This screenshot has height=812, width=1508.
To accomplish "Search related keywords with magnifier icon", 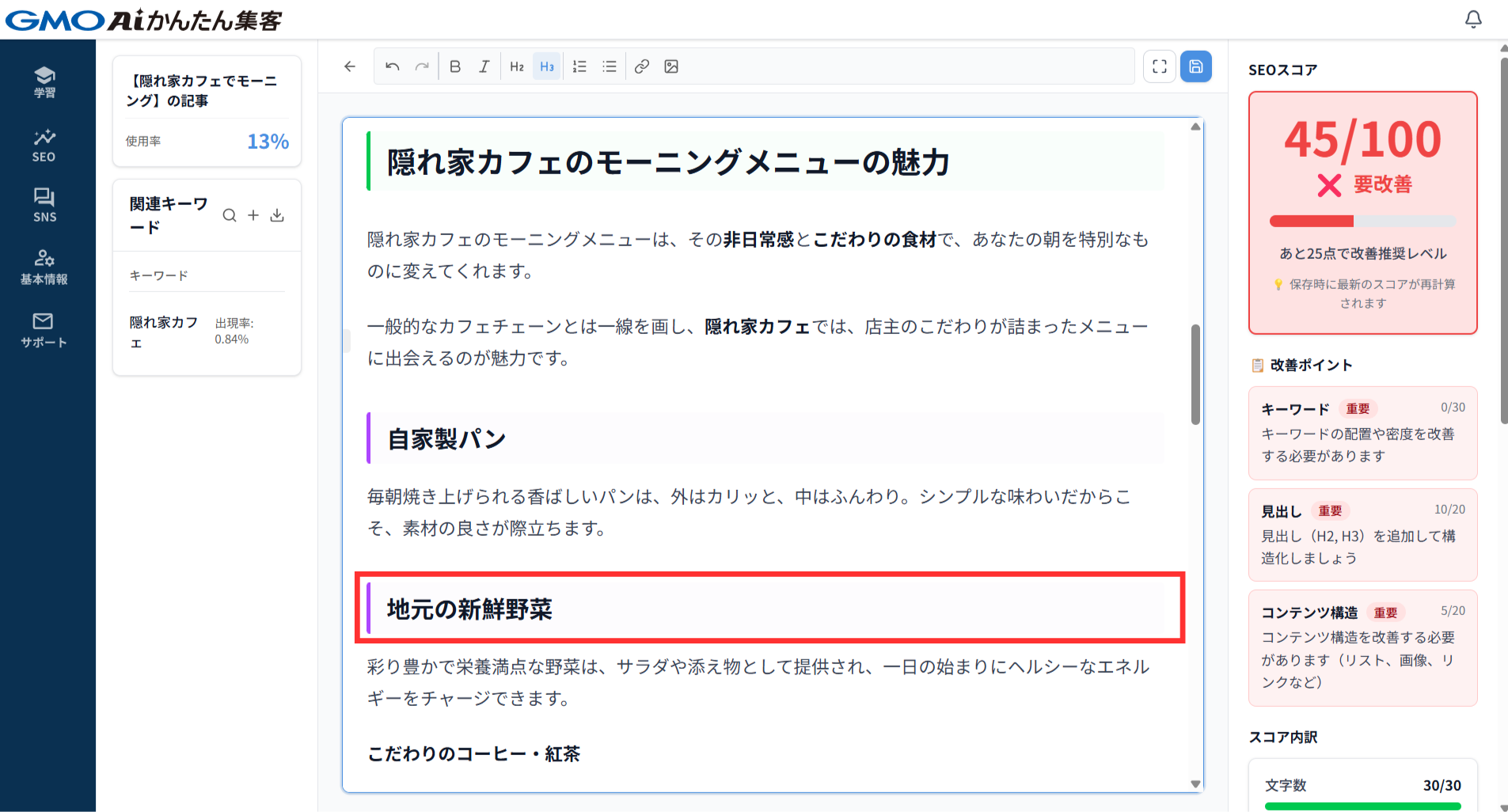I will 230,215.
